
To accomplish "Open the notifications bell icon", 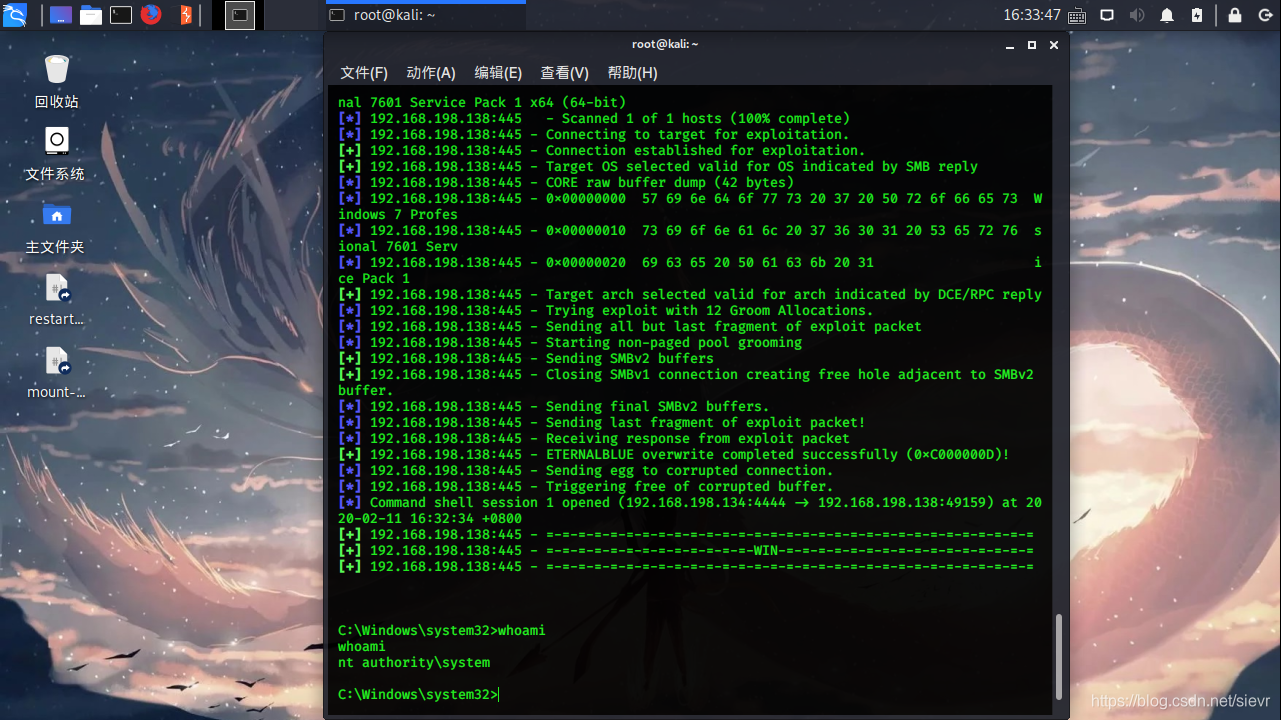I will (1167, 15).
